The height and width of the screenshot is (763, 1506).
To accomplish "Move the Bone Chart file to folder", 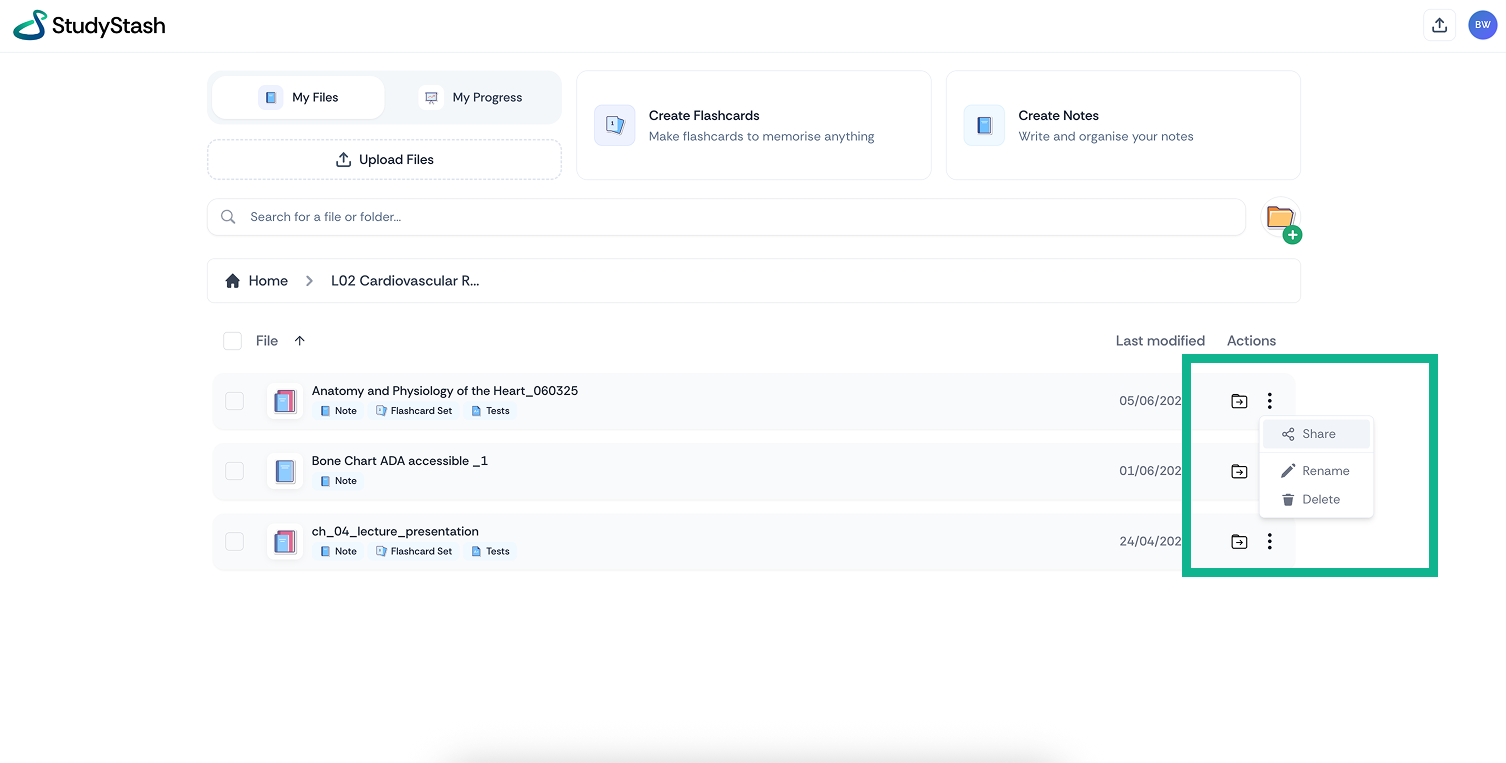I will point(1239,471).
